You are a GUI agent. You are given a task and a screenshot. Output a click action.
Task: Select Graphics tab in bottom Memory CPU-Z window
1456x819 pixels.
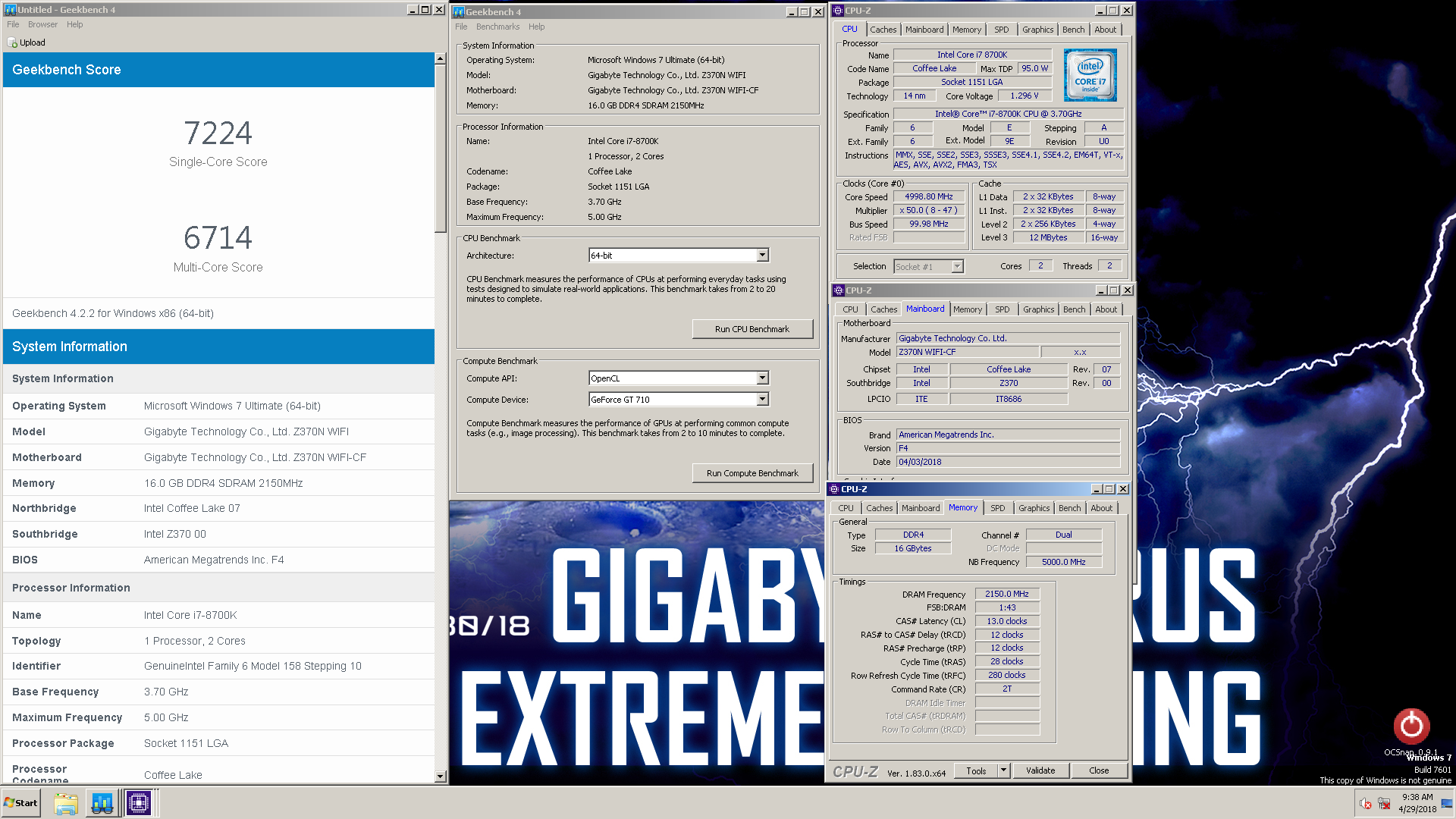1034,508
